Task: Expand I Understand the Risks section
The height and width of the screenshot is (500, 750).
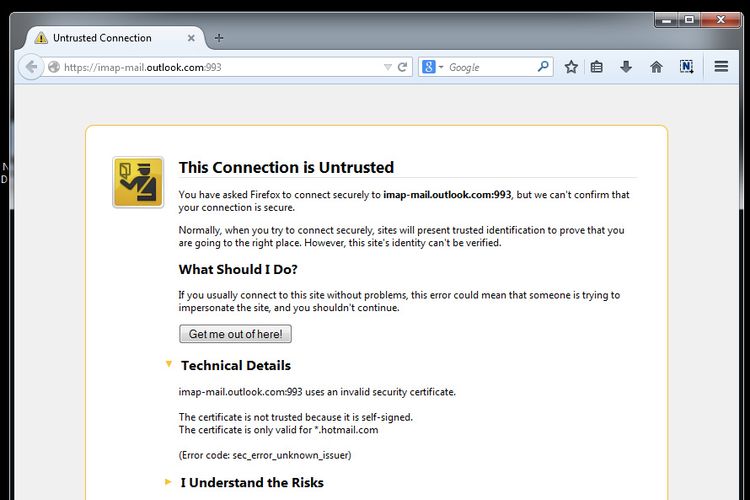Action: (169, 482)
